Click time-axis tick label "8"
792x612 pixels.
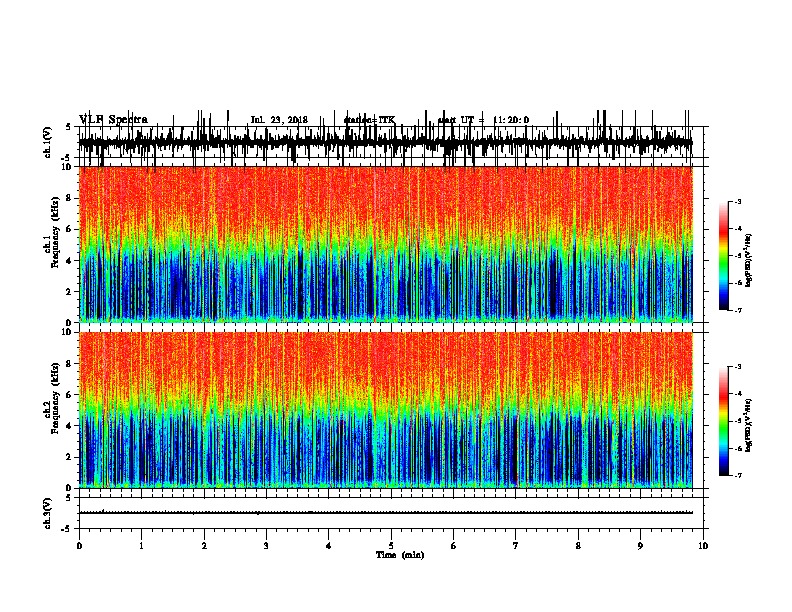tap(578, 546)
